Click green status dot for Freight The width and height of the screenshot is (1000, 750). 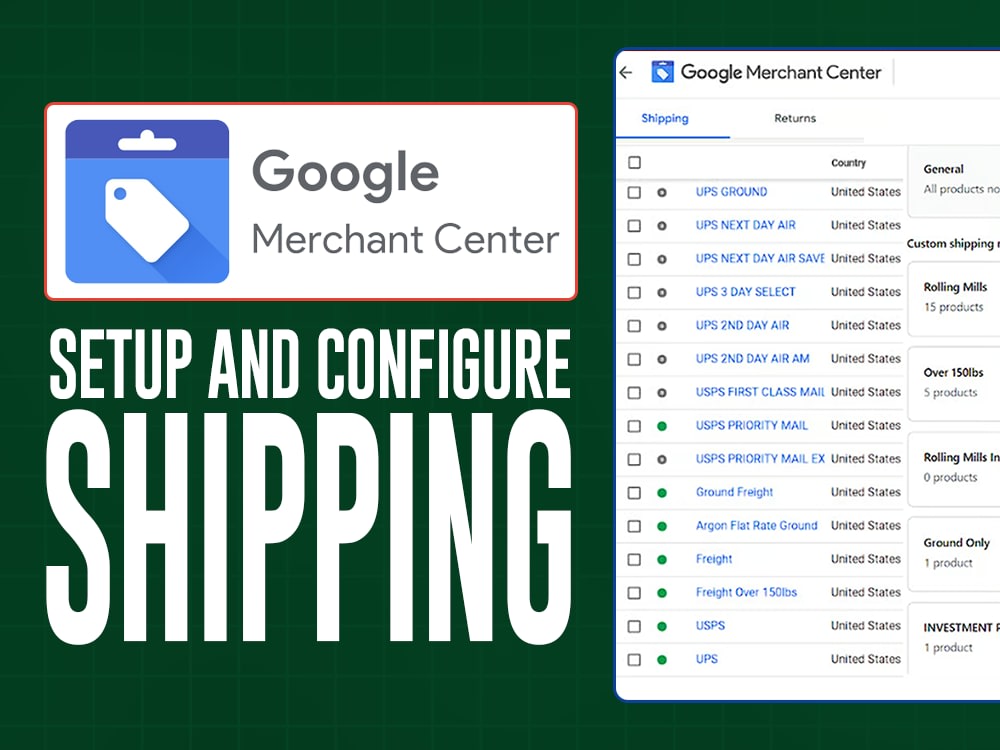point(662,559)
